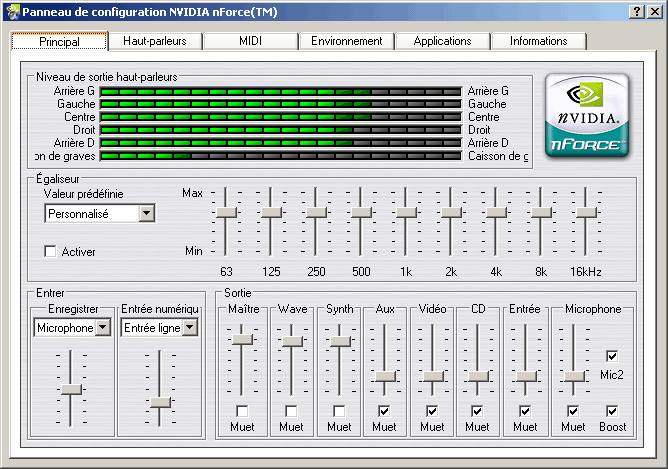The height and width of the screenshot is (469, 668).
Task: Unmute the Entrée output
Action: (x=525, y=411)
